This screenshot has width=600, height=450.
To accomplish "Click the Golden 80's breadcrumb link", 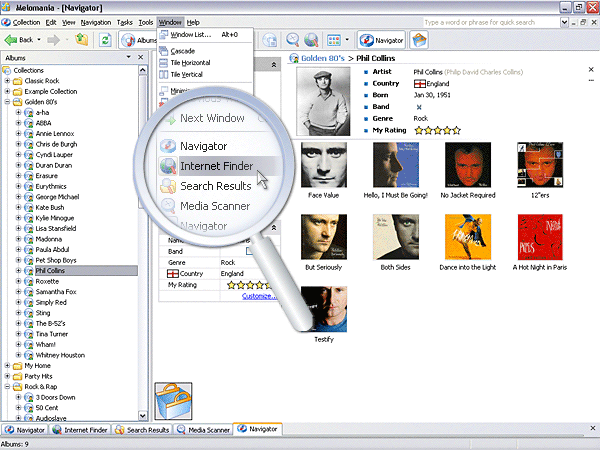I will coord(322,61).
